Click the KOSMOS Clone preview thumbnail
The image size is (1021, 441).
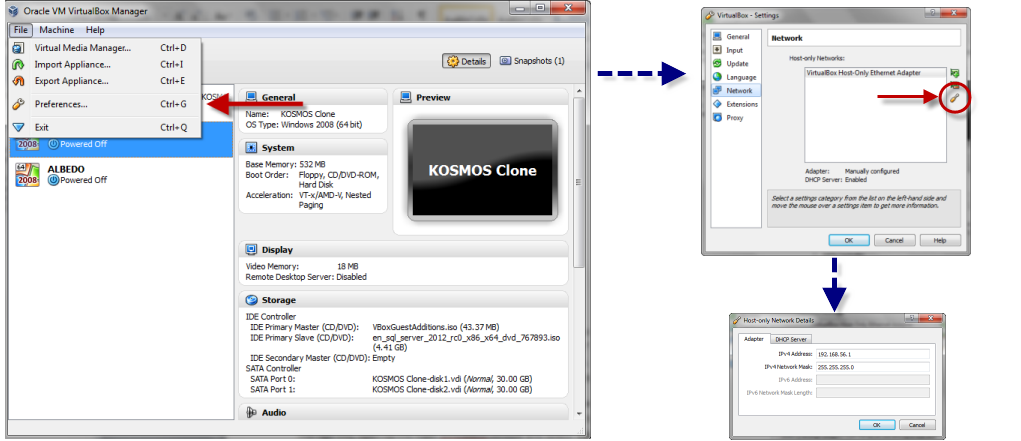(x=483, y=171)
